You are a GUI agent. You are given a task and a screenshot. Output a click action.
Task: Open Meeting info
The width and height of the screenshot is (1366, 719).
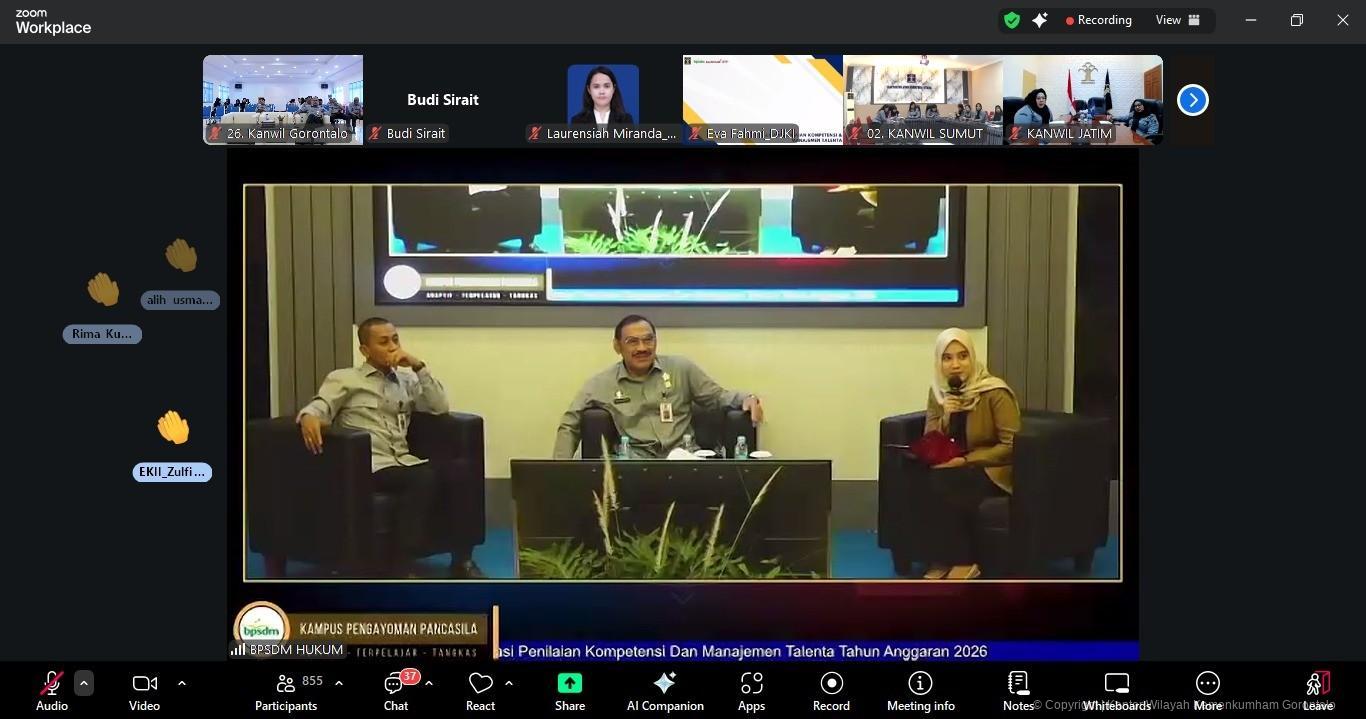pyautogui.click(x=920, y=691)
